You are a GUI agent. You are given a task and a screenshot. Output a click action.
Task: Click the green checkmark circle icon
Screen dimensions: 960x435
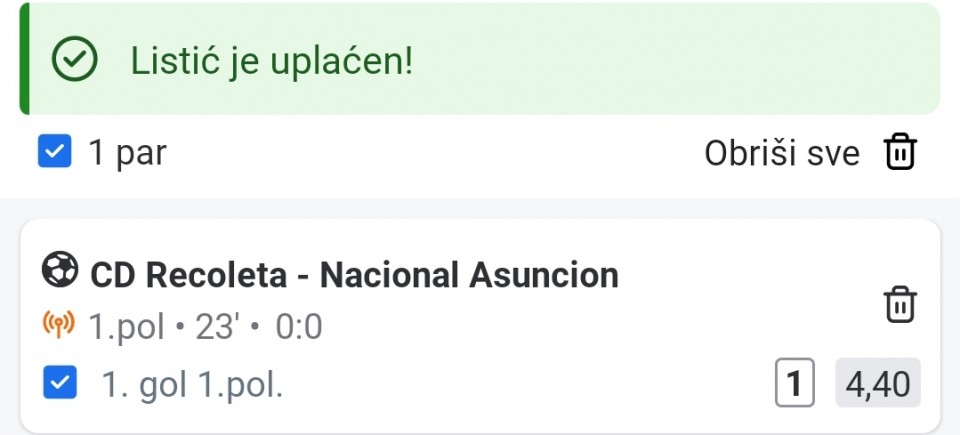pos(74,62)
